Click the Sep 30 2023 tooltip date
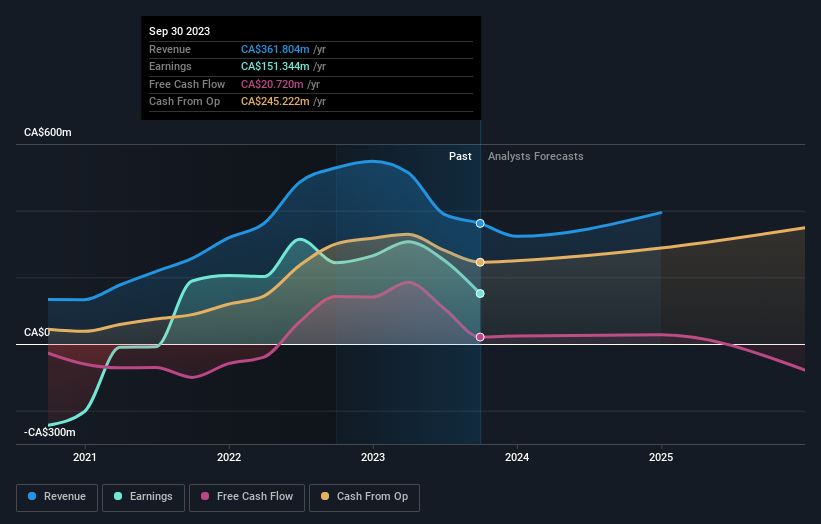The height and width of the screenshot is (524, 821). [x=180, y=31]
